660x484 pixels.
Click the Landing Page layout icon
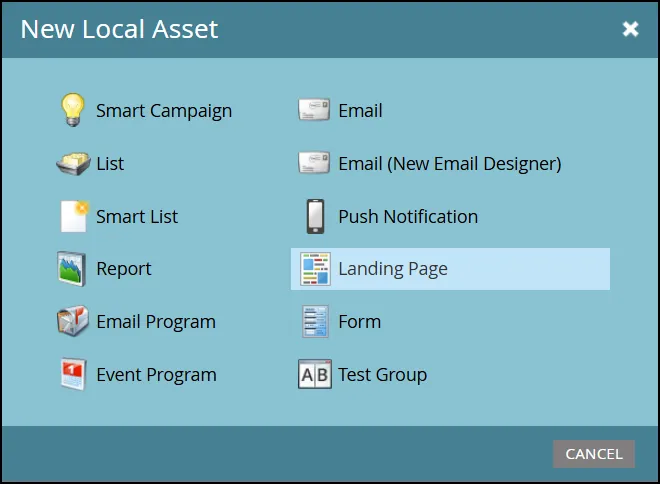coord(315,269)
